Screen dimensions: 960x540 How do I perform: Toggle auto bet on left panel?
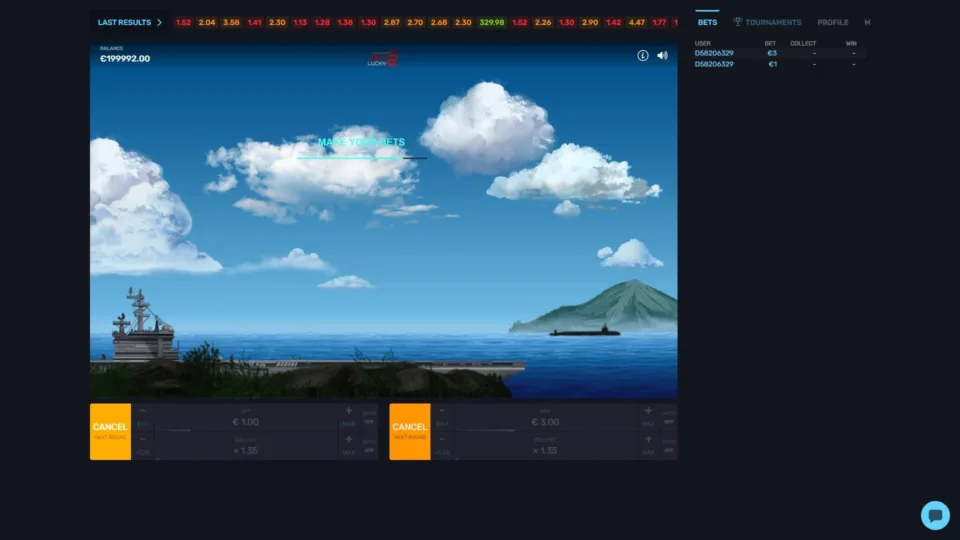coord(369,421)
